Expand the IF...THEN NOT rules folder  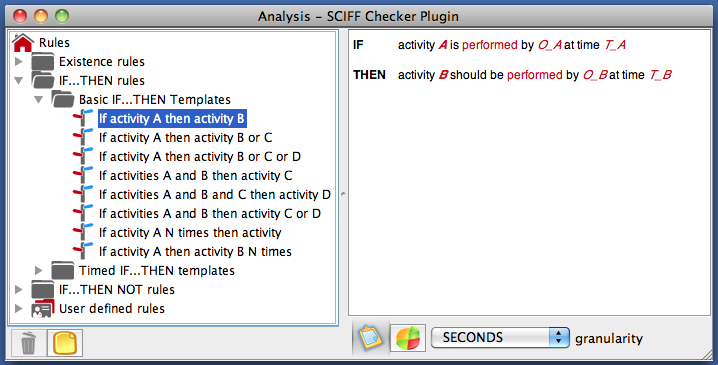[18, 289]
